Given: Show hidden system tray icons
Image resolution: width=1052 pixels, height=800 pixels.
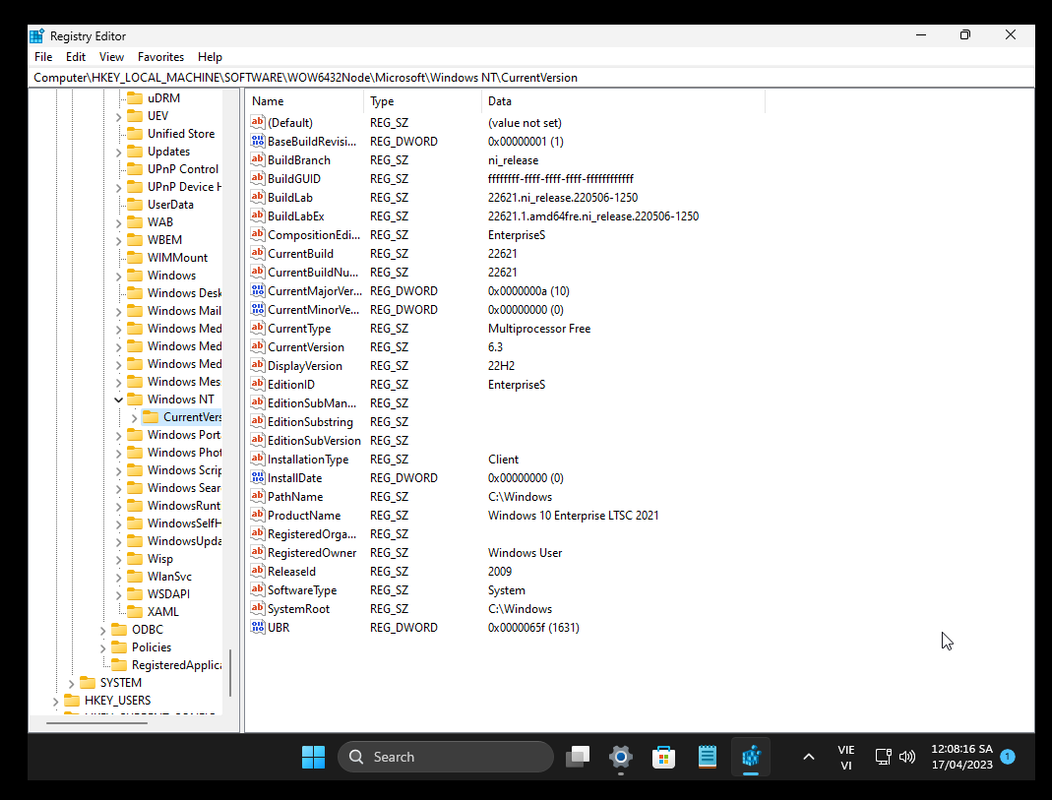Looking at the screenshot, I should [809, 757].
